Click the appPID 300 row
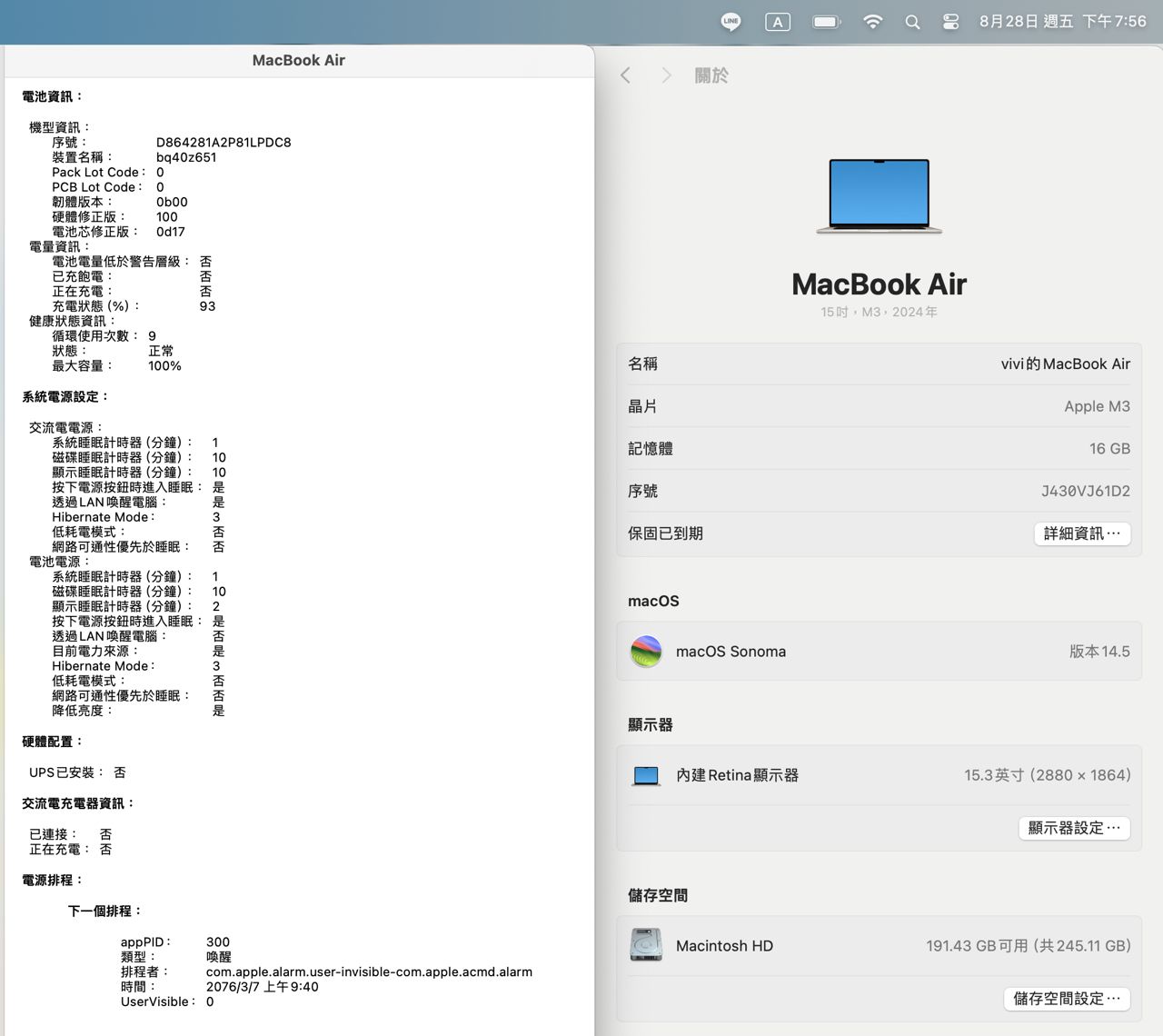Viewport: 1163px width, 1036px height. pyautogui.click(x=175, y=942)
